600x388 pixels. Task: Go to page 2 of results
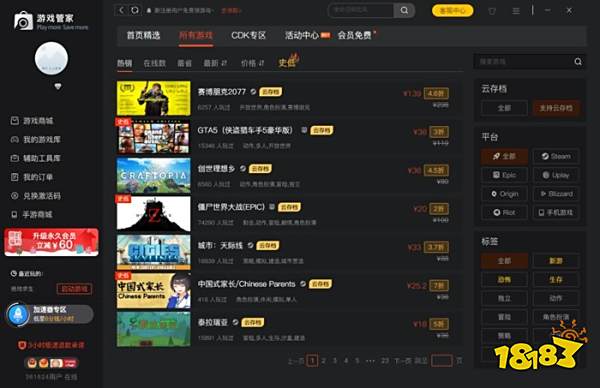[x=324, y=360]
